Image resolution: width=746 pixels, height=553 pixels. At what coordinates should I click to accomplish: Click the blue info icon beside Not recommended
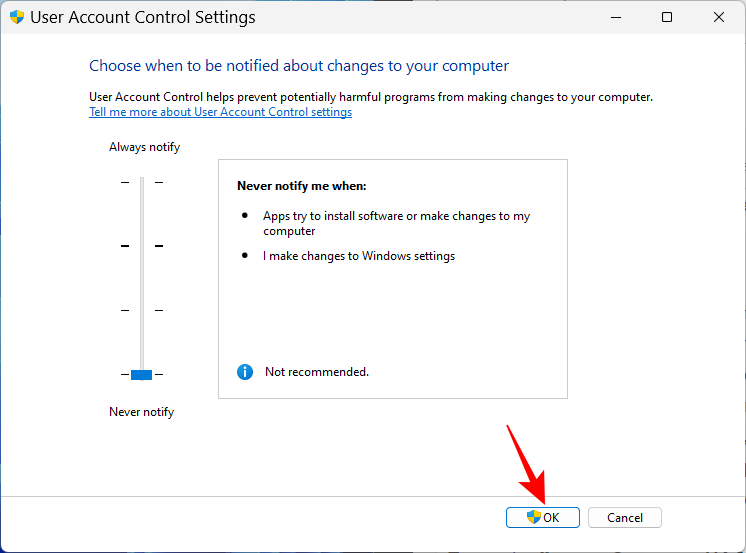coord(245,372)
